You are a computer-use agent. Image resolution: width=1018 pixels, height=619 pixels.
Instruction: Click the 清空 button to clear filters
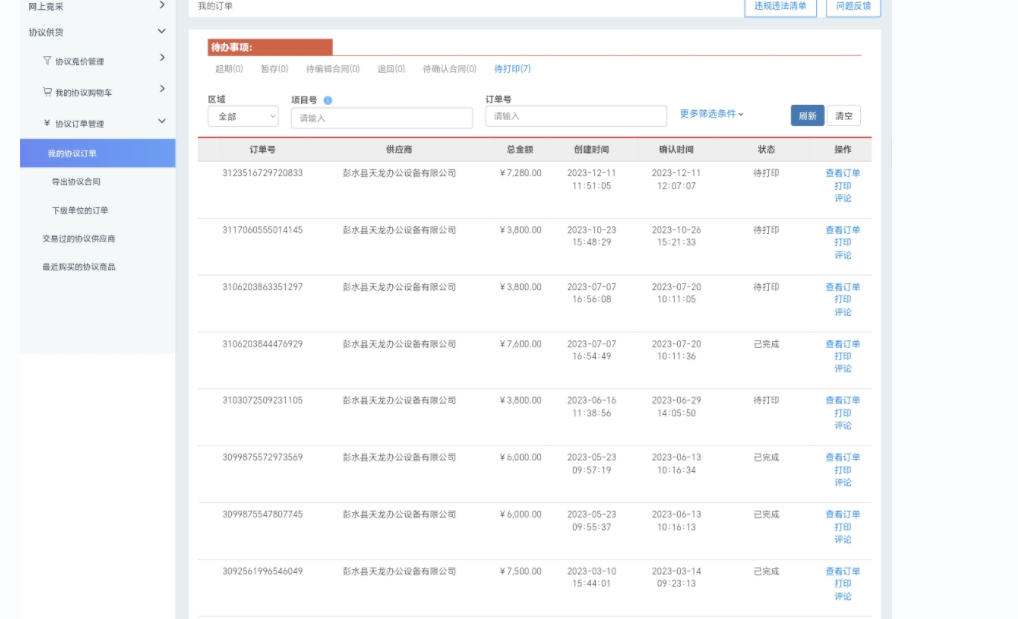(x=844, y=116)
